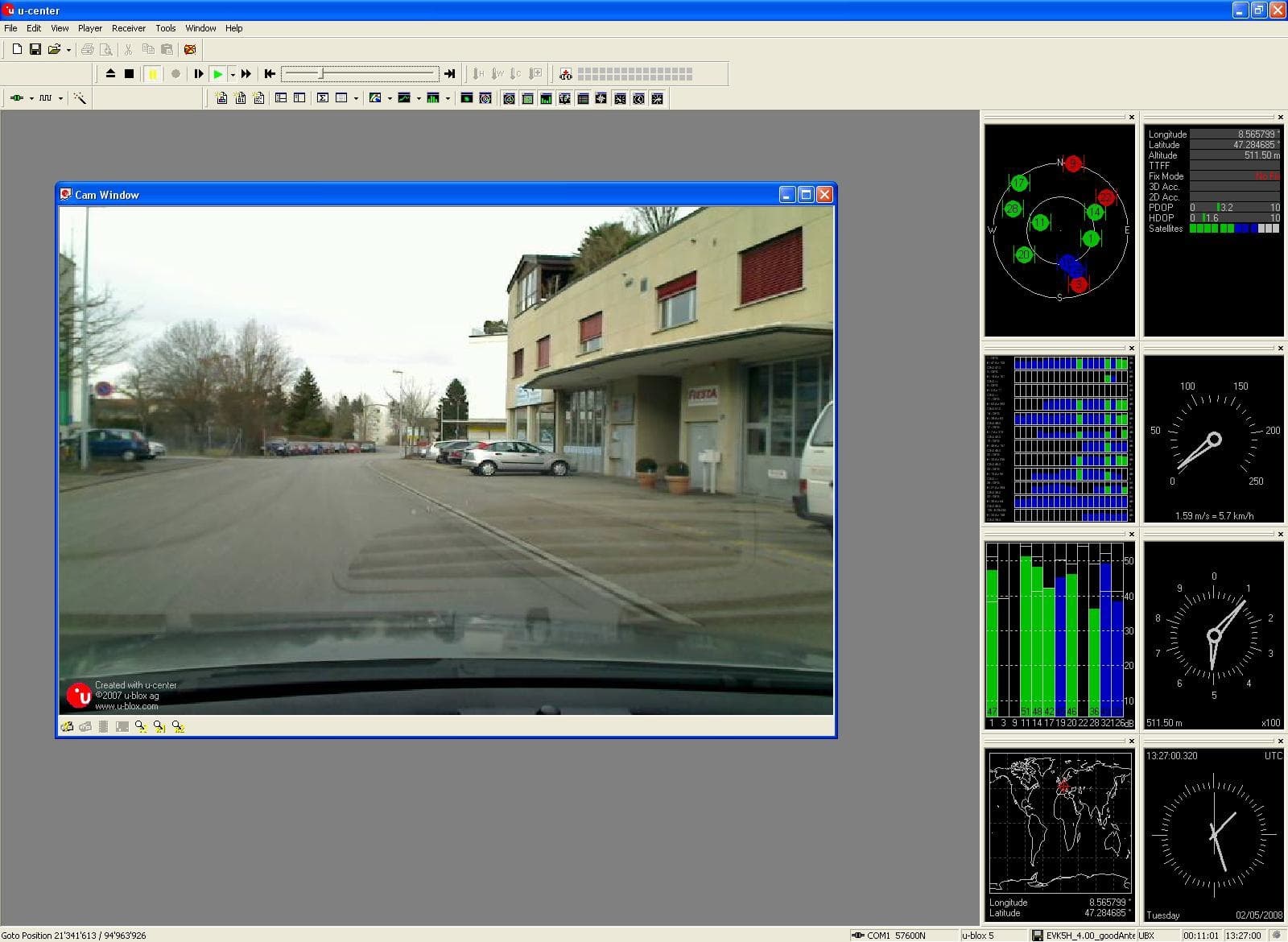Viewport: 1288px width, 942px height.
Task: Click the Copy icon on the toolbar
Action: (x=148, y=49)
